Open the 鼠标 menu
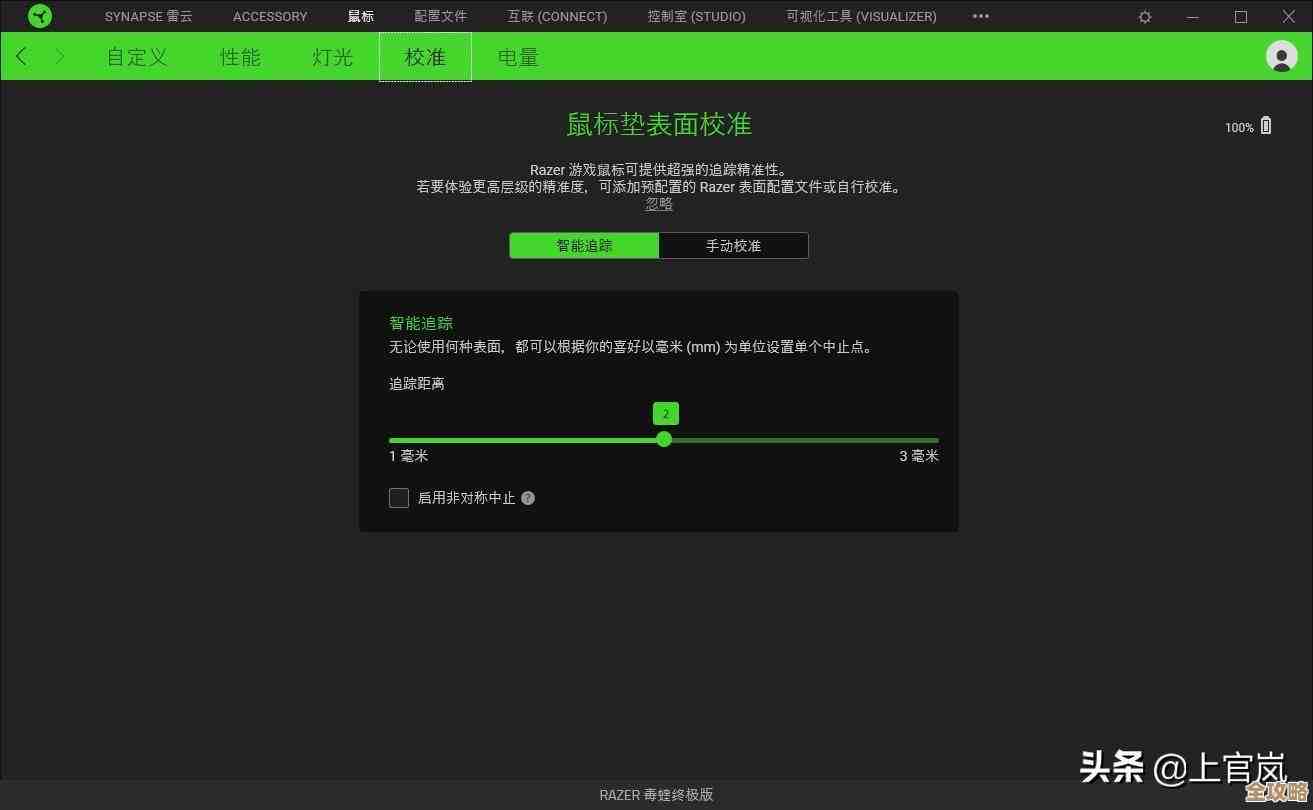 tap(360, 16)
